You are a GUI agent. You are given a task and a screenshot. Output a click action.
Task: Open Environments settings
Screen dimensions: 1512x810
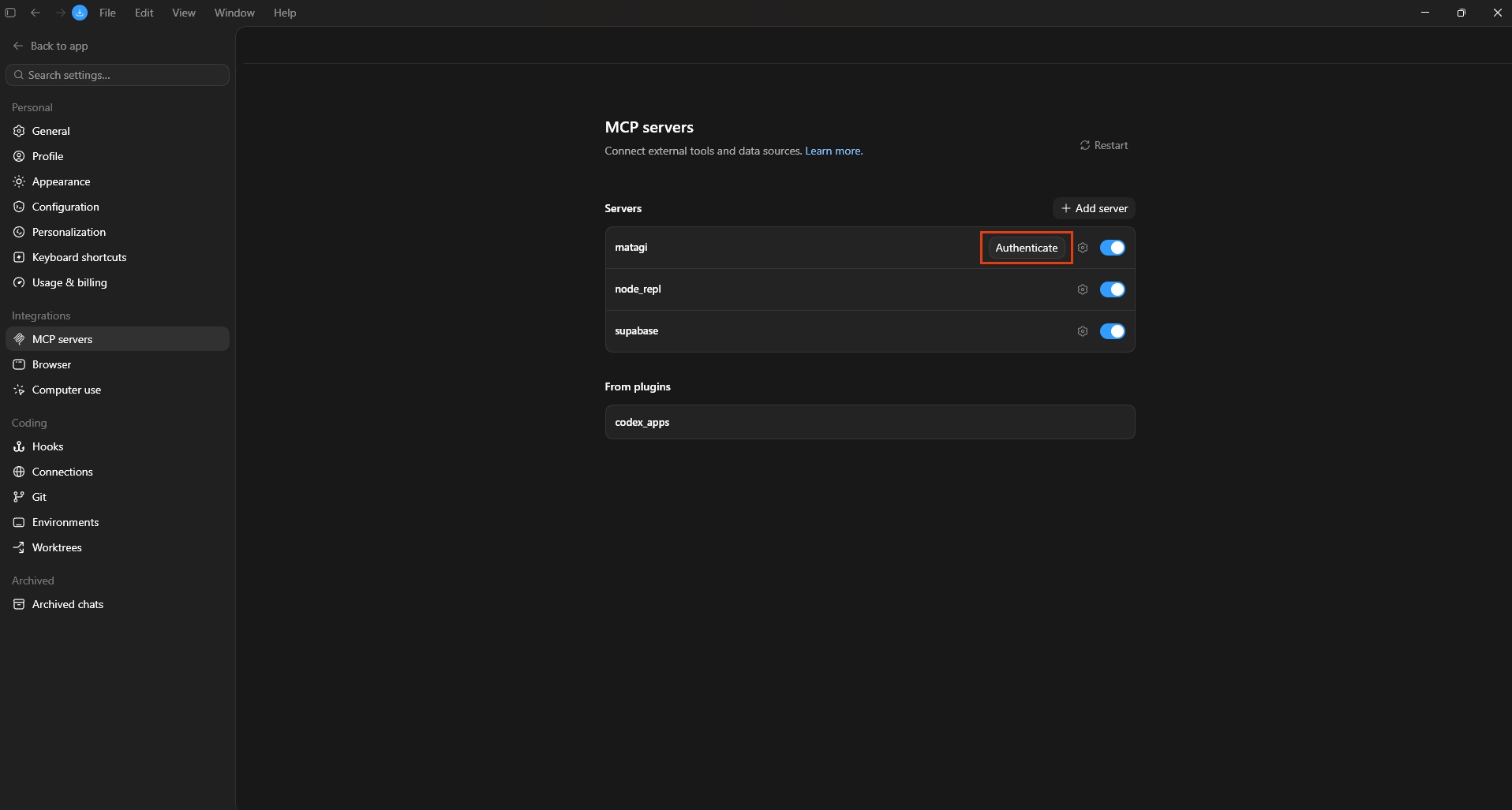(118, 522)
